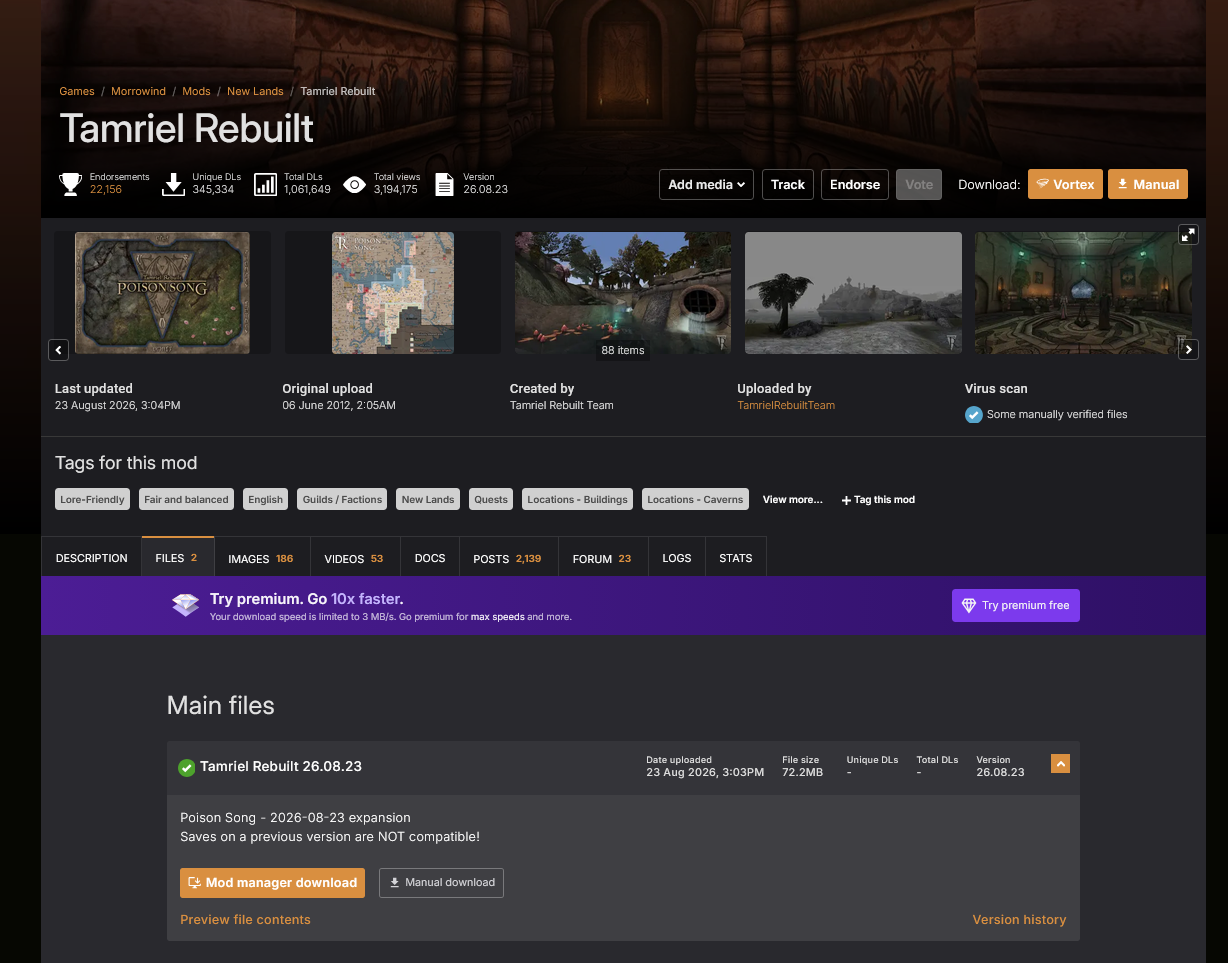Screen dimensions: 1228x963
Task: Click the New Lands tag chip
Action: click(428, 499)
